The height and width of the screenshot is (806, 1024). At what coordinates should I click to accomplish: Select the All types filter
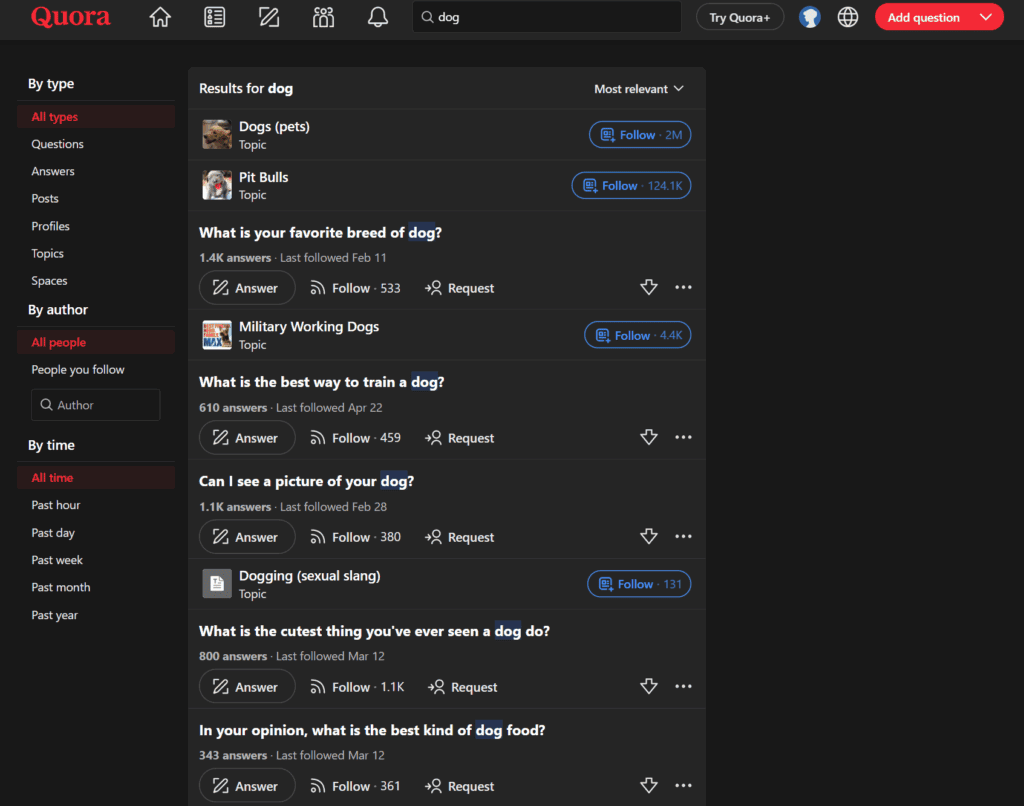click(x=96, y=117)
